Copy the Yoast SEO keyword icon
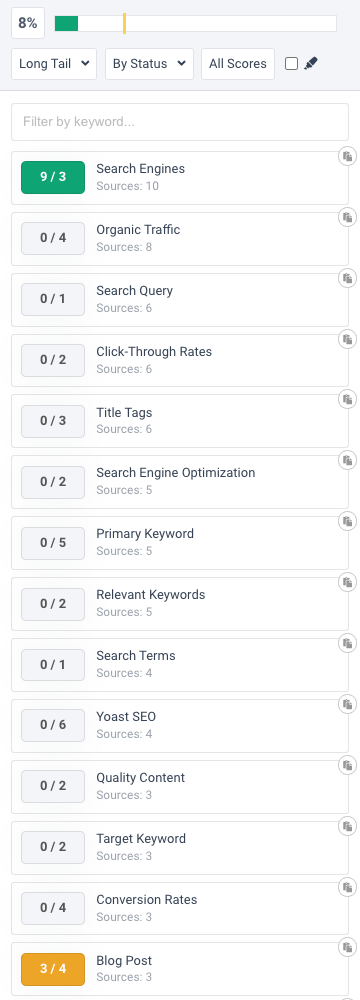Screen dimensions: 360x1000 (x=347, y=704)
